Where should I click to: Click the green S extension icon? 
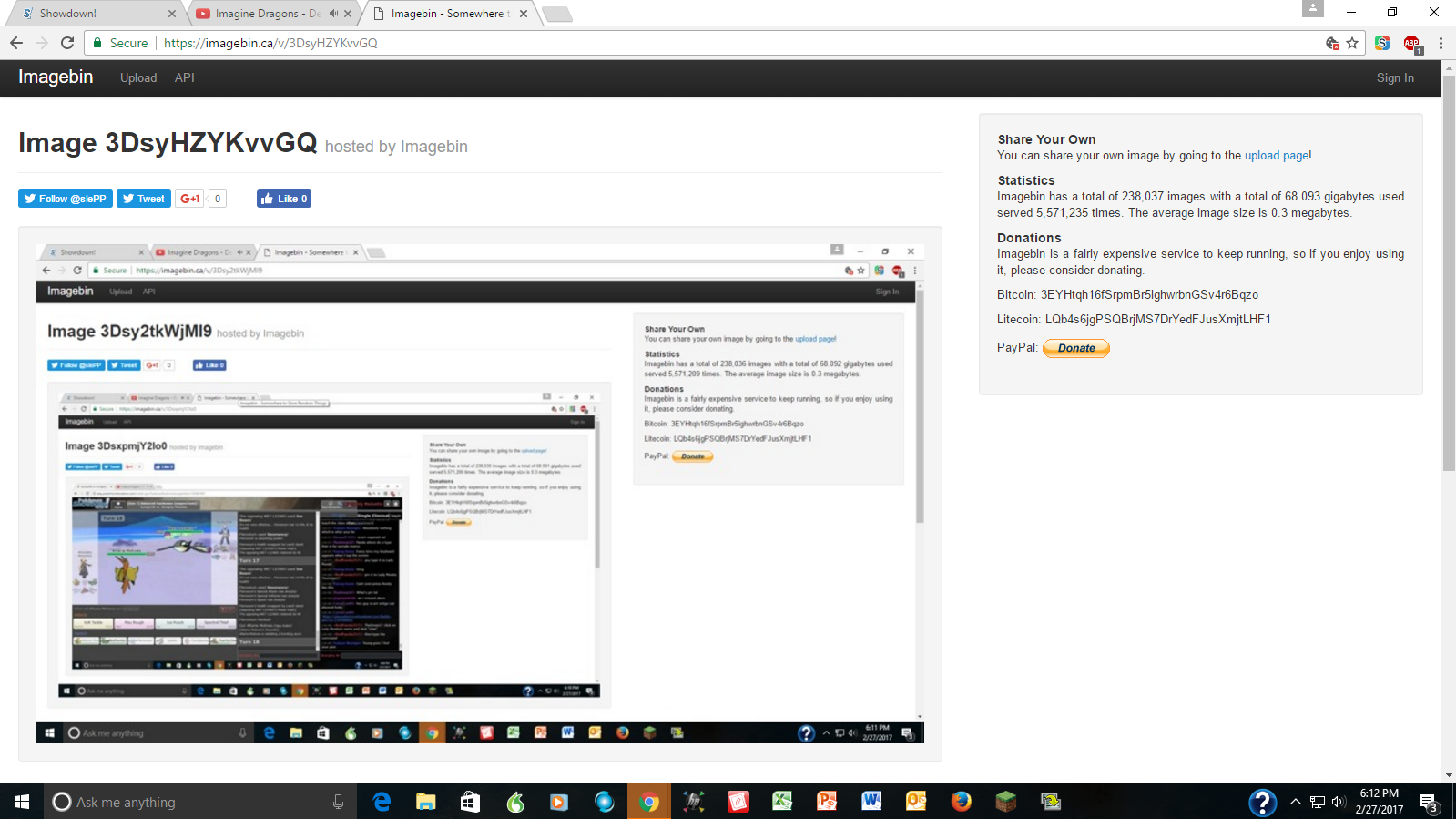(1382, 43)
